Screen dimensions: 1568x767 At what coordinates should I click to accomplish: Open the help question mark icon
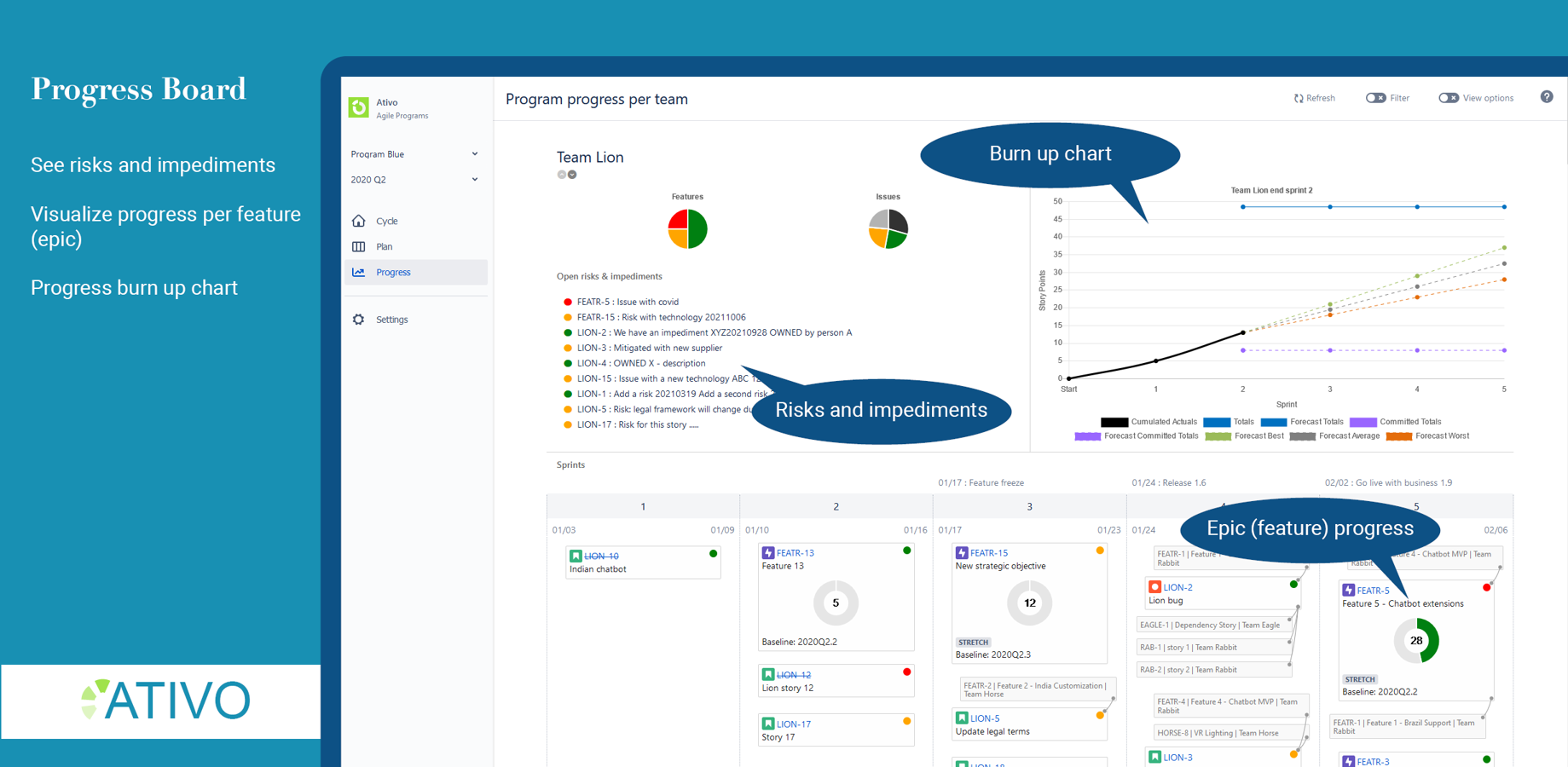(1547, 97)
